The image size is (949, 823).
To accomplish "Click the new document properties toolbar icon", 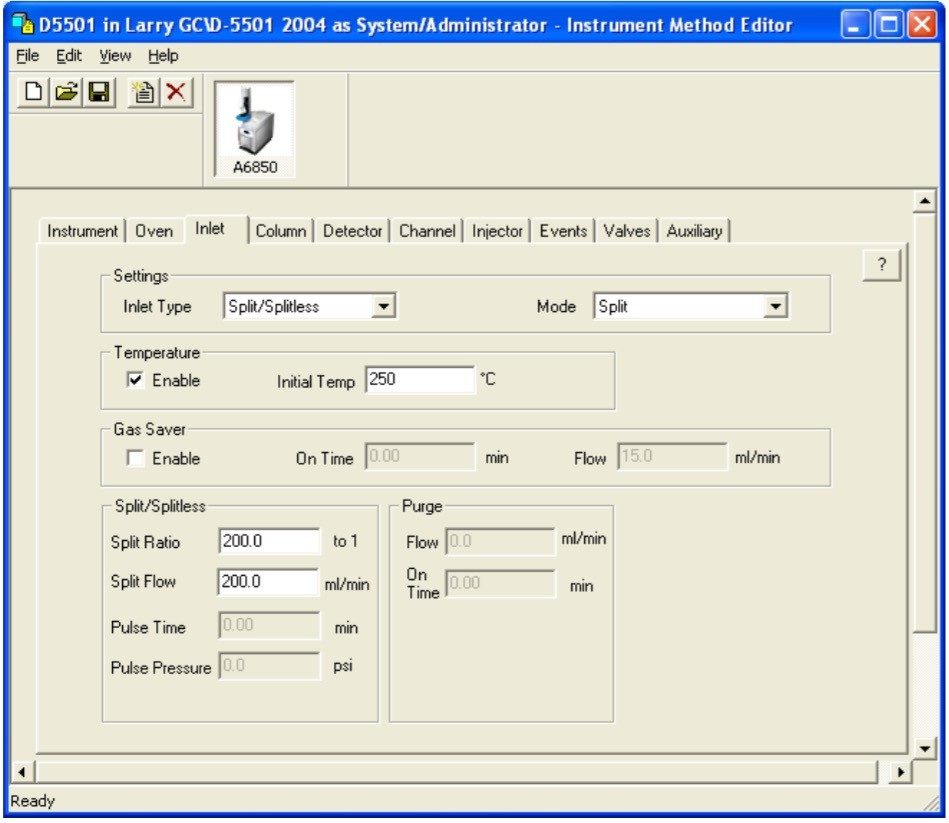I will pyautogui.click(x=144, y=93).
